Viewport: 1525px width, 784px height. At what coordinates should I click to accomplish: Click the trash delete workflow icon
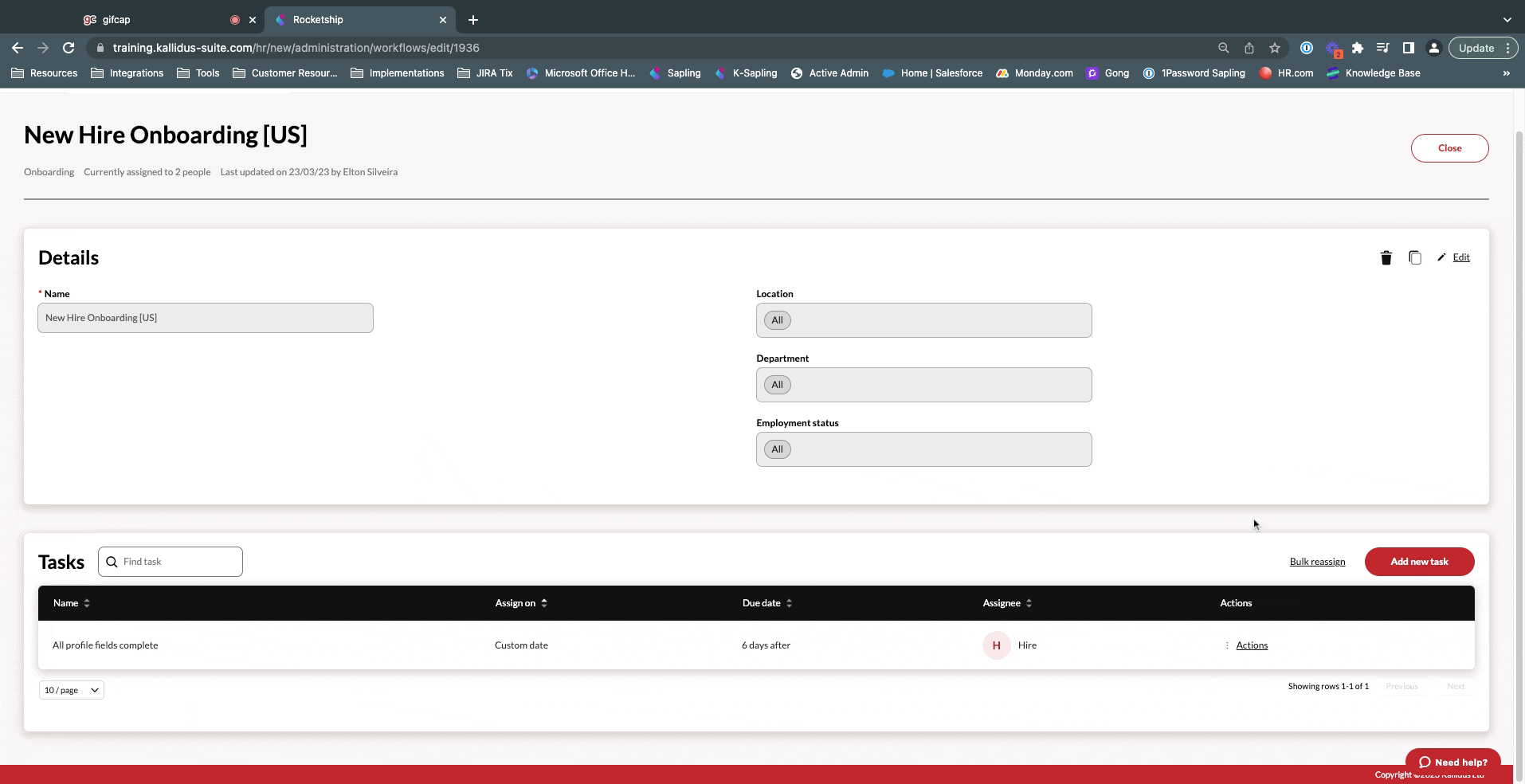coord(1386,257)
